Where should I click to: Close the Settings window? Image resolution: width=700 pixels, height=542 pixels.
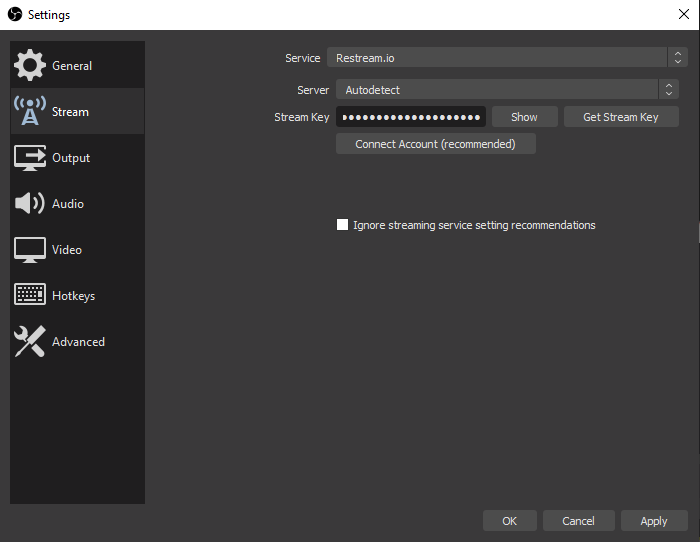coord(682,15)
